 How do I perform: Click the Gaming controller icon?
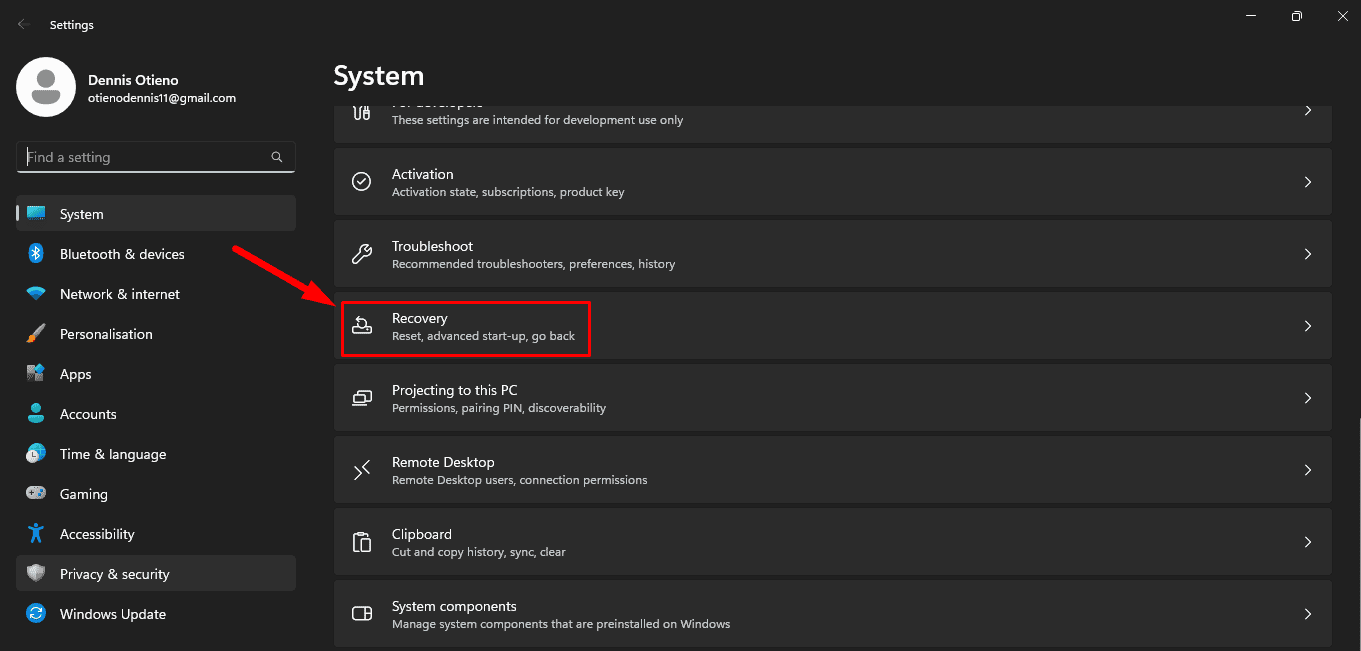[x=36, y=494]
